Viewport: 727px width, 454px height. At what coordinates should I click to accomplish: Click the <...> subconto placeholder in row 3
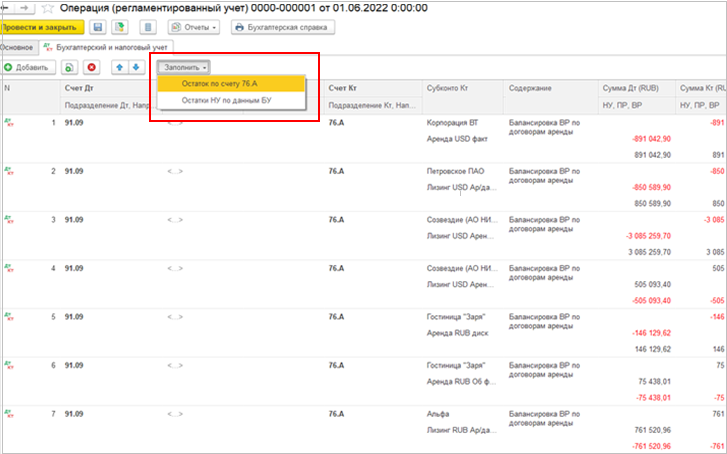coord(175,220)
